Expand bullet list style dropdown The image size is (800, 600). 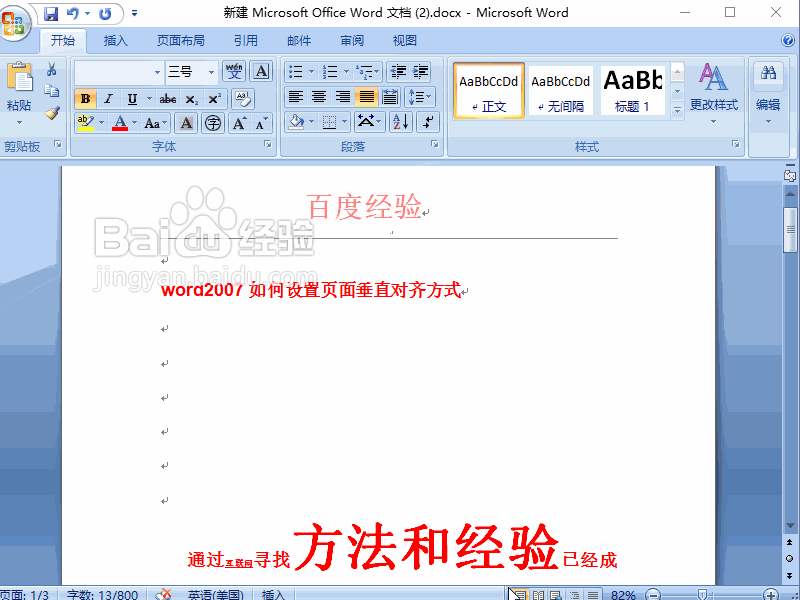coord(311,72)
